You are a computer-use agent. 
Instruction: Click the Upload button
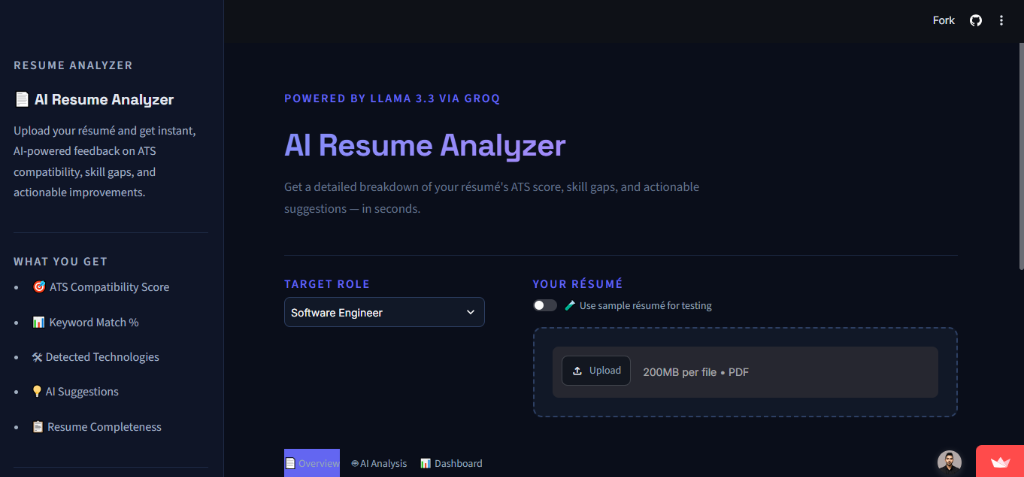(596, 370)
